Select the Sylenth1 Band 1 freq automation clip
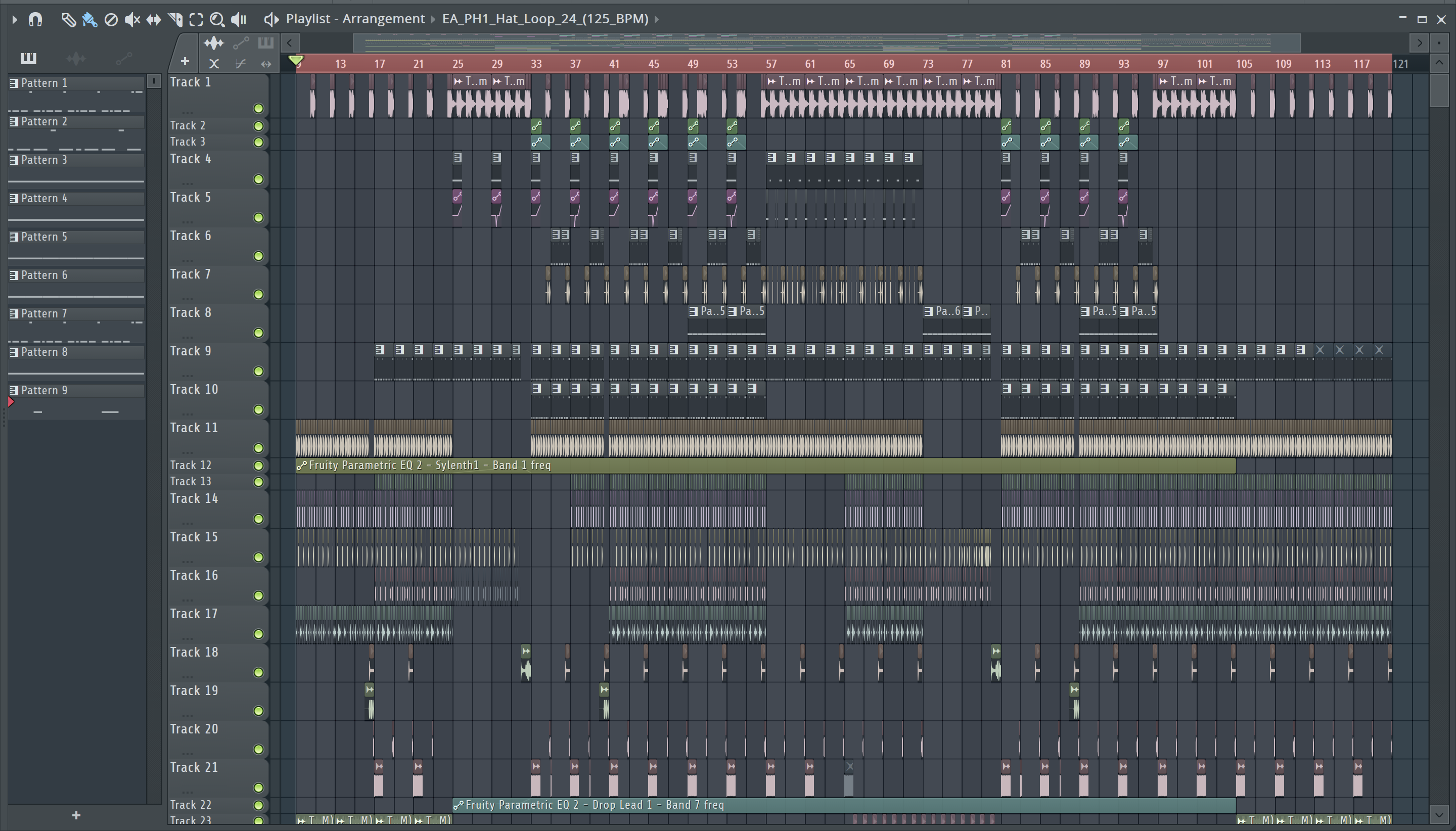Viewport: 1456px width, 831px height. pyautogui.click(x=765, y=465)
